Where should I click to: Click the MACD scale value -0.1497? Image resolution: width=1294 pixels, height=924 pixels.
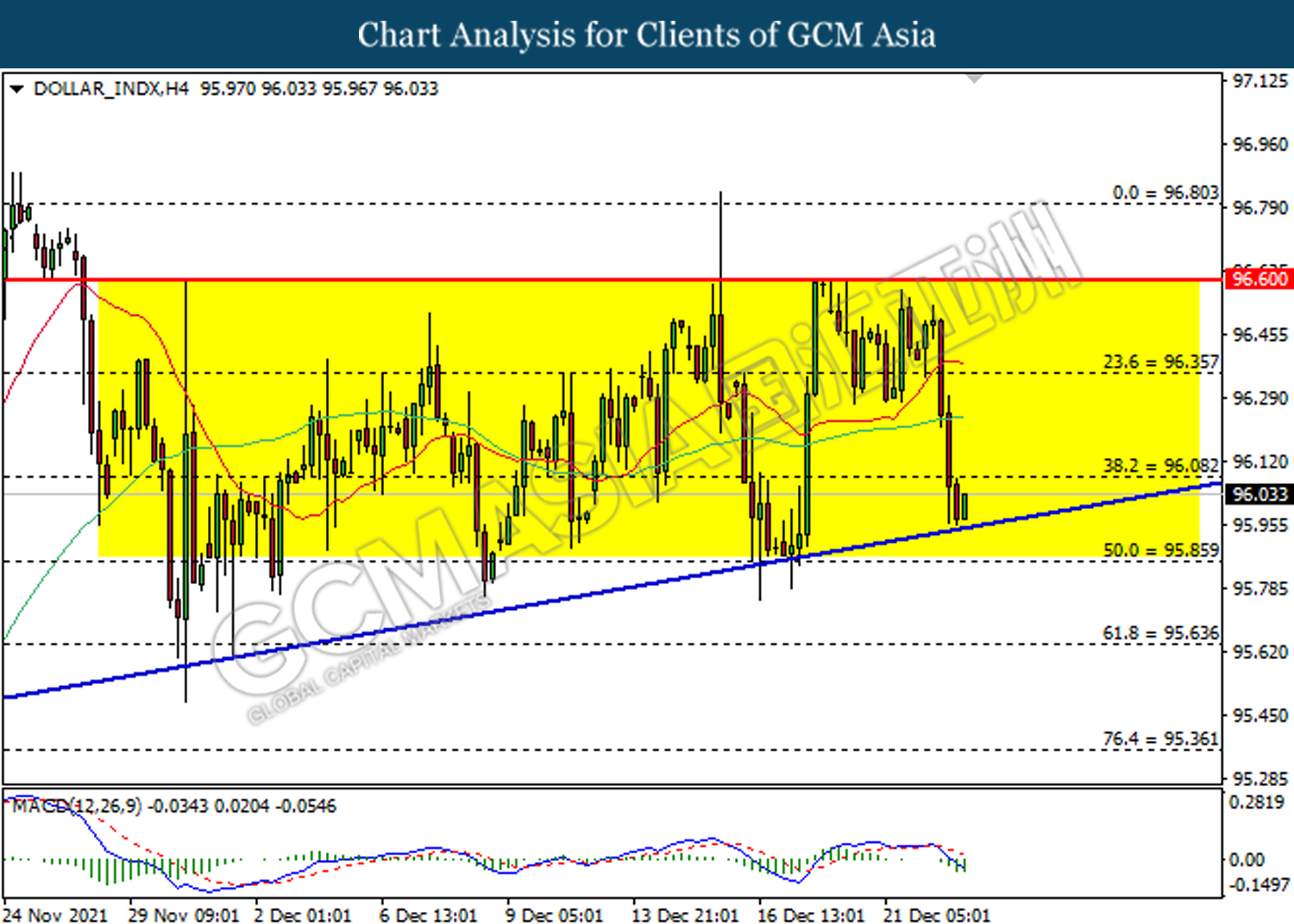point(1259,885)
